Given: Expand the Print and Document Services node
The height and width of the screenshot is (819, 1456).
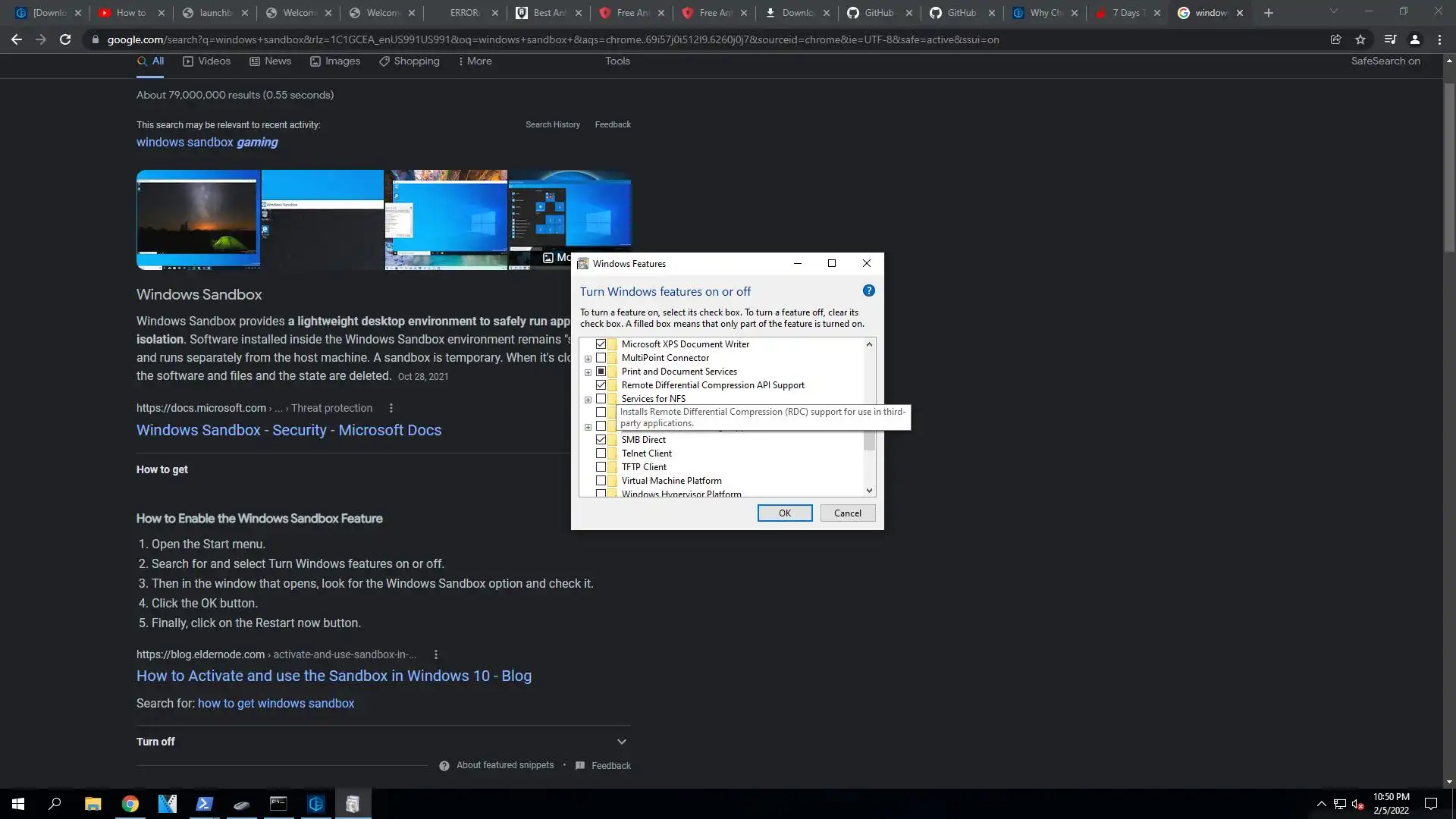Looking at the screenshot, I should [x=588, y=372].
